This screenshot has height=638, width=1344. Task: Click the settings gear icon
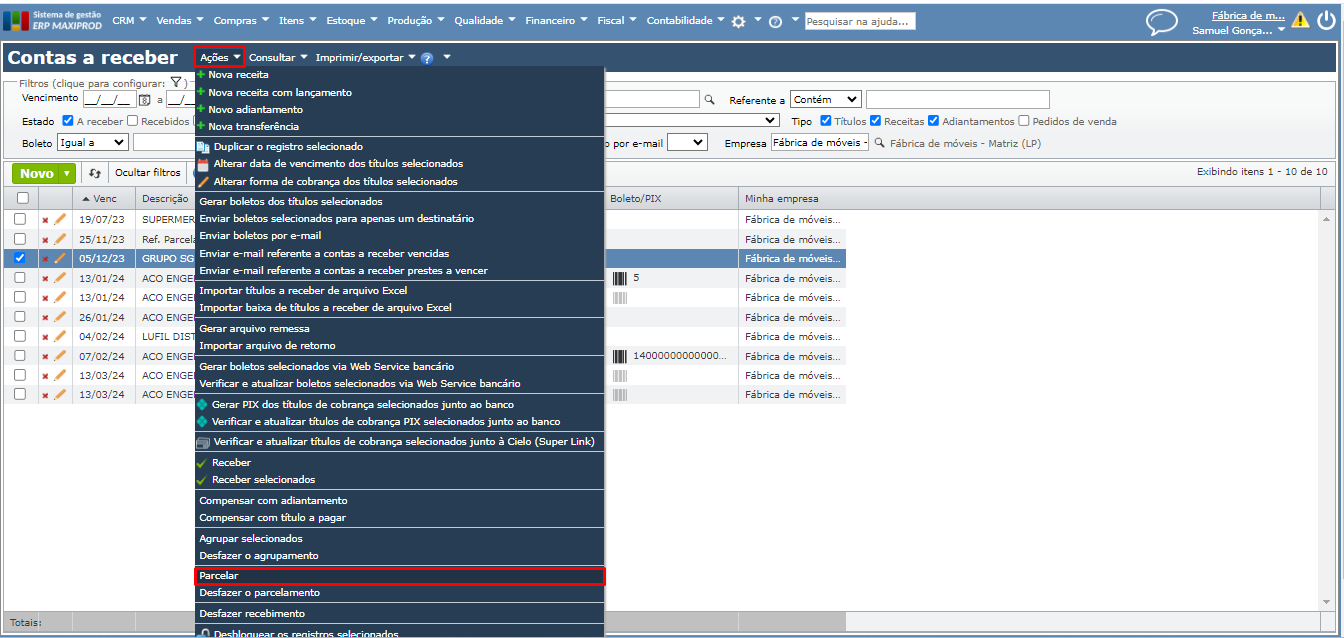click(x=739, y=21)
